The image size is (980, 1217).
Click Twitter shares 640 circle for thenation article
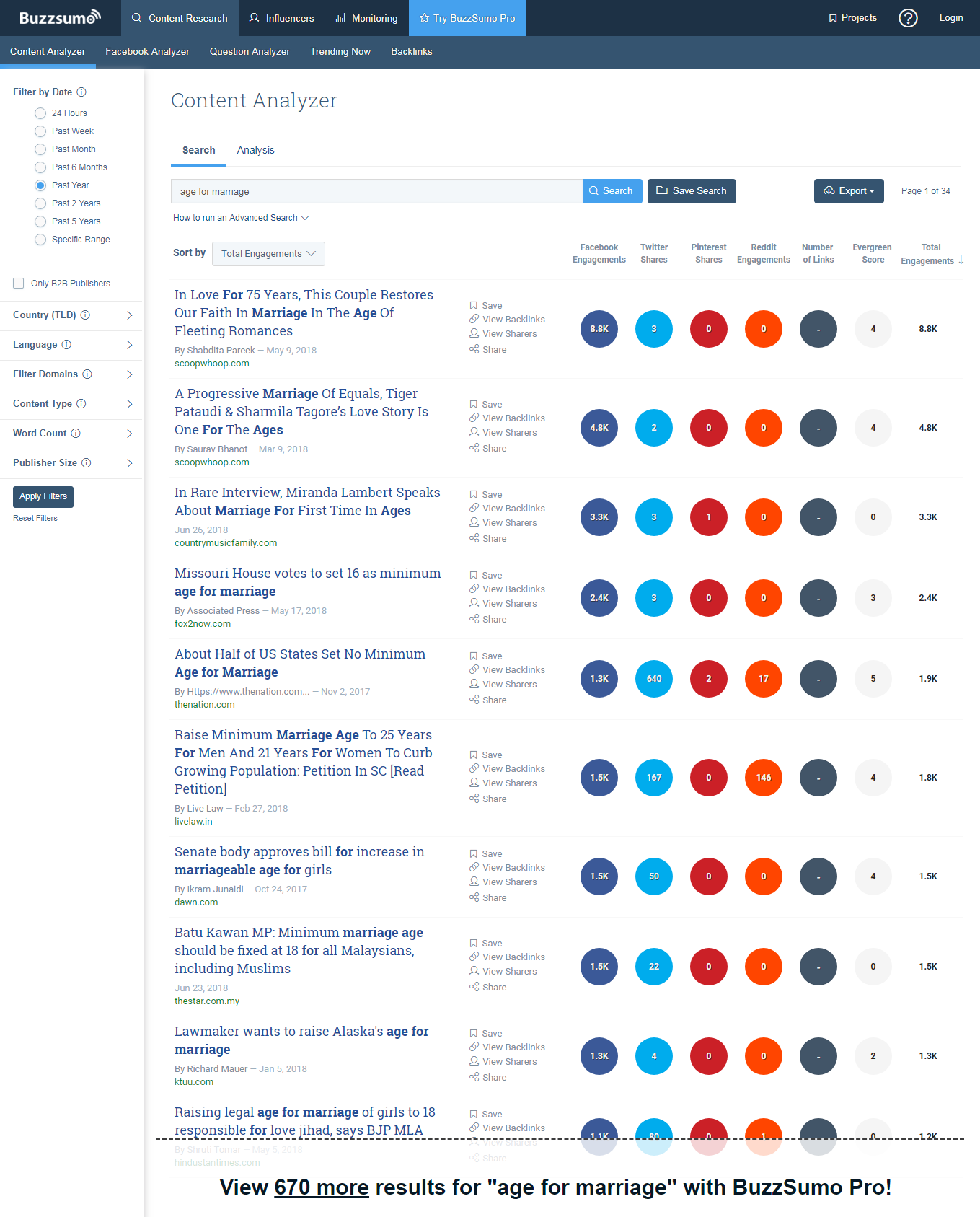654,679
